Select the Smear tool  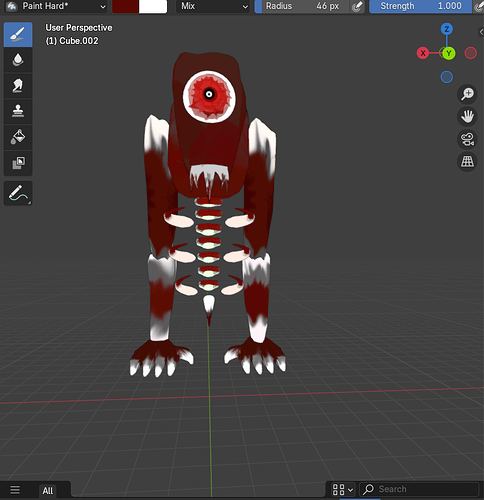click(x=18, y=86)
